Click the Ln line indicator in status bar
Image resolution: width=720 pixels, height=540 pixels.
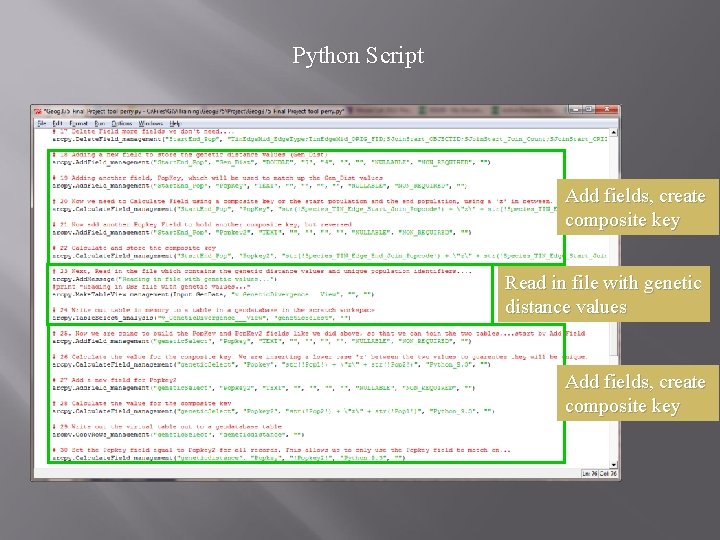[x=590, y=473]
